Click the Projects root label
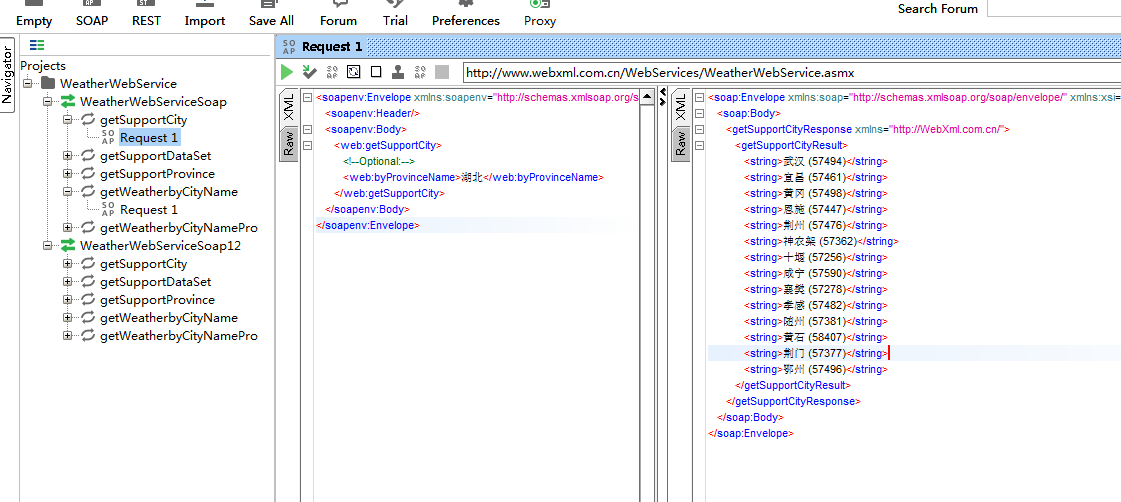 (43, 66)
